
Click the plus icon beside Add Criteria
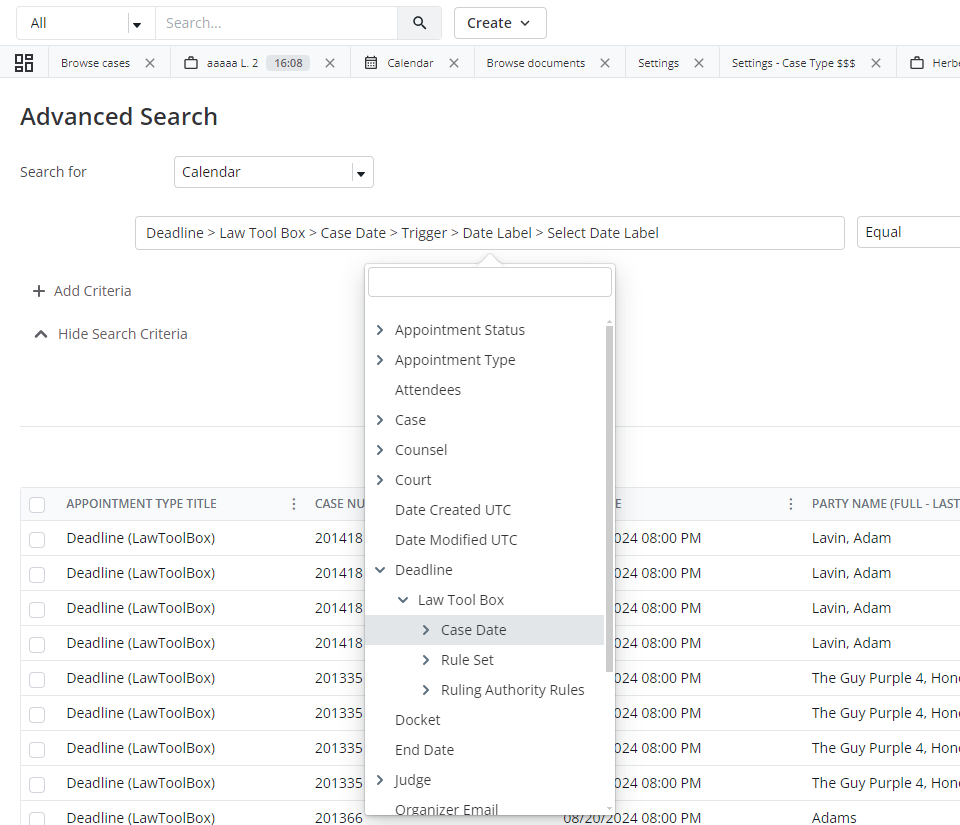39,291
